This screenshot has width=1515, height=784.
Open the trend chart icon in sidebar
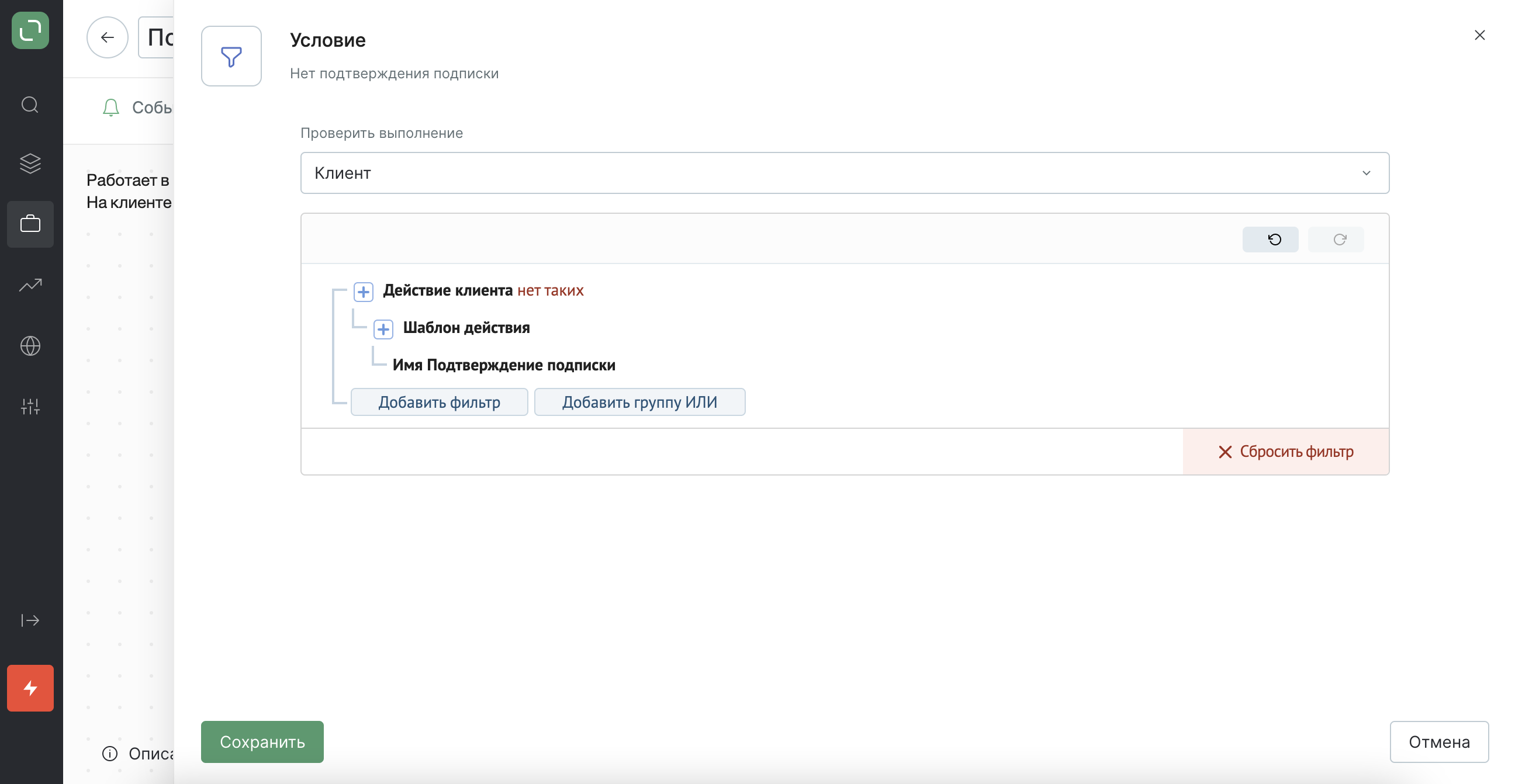[30, 285]
